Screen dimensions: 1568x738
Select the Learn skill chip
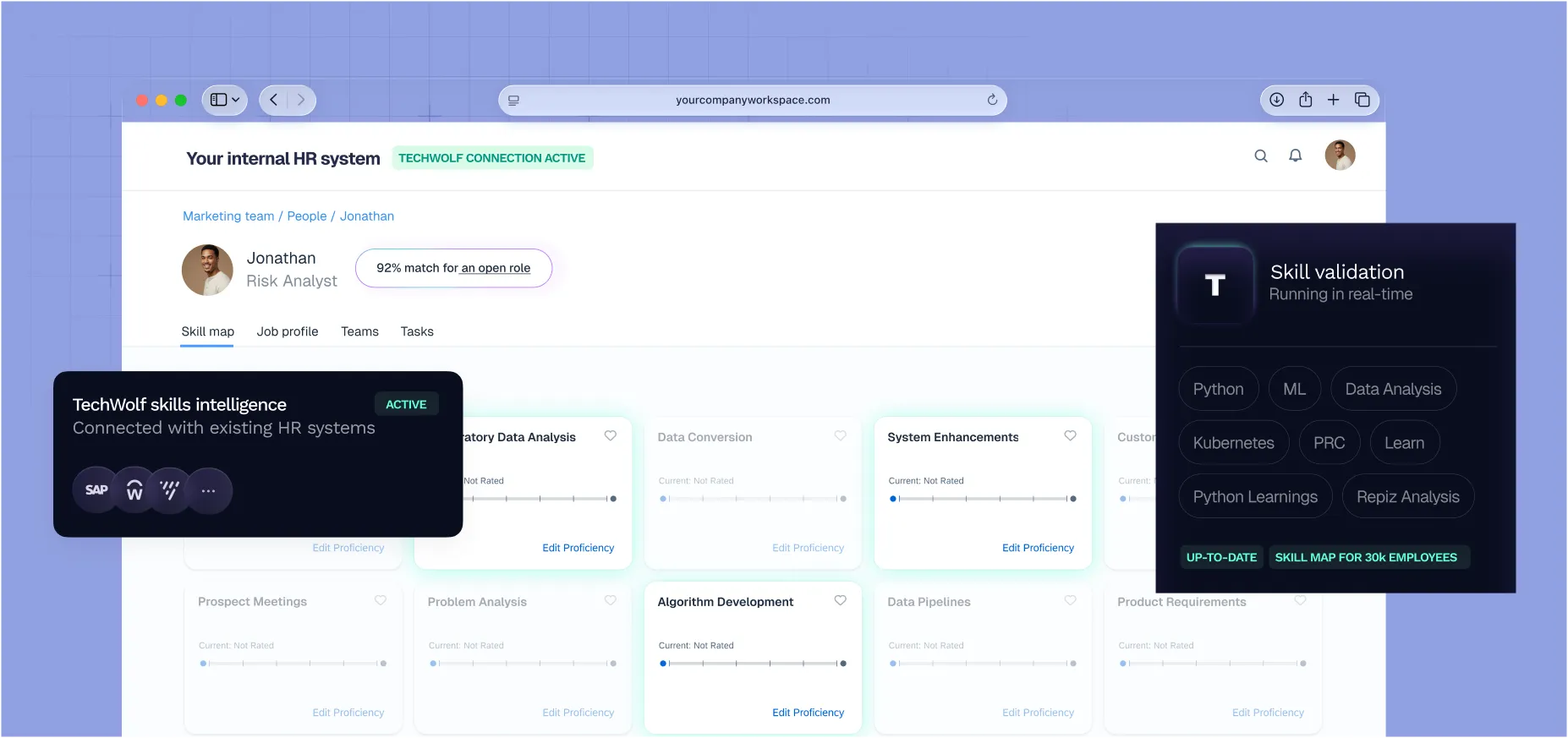pos(1405,443)
